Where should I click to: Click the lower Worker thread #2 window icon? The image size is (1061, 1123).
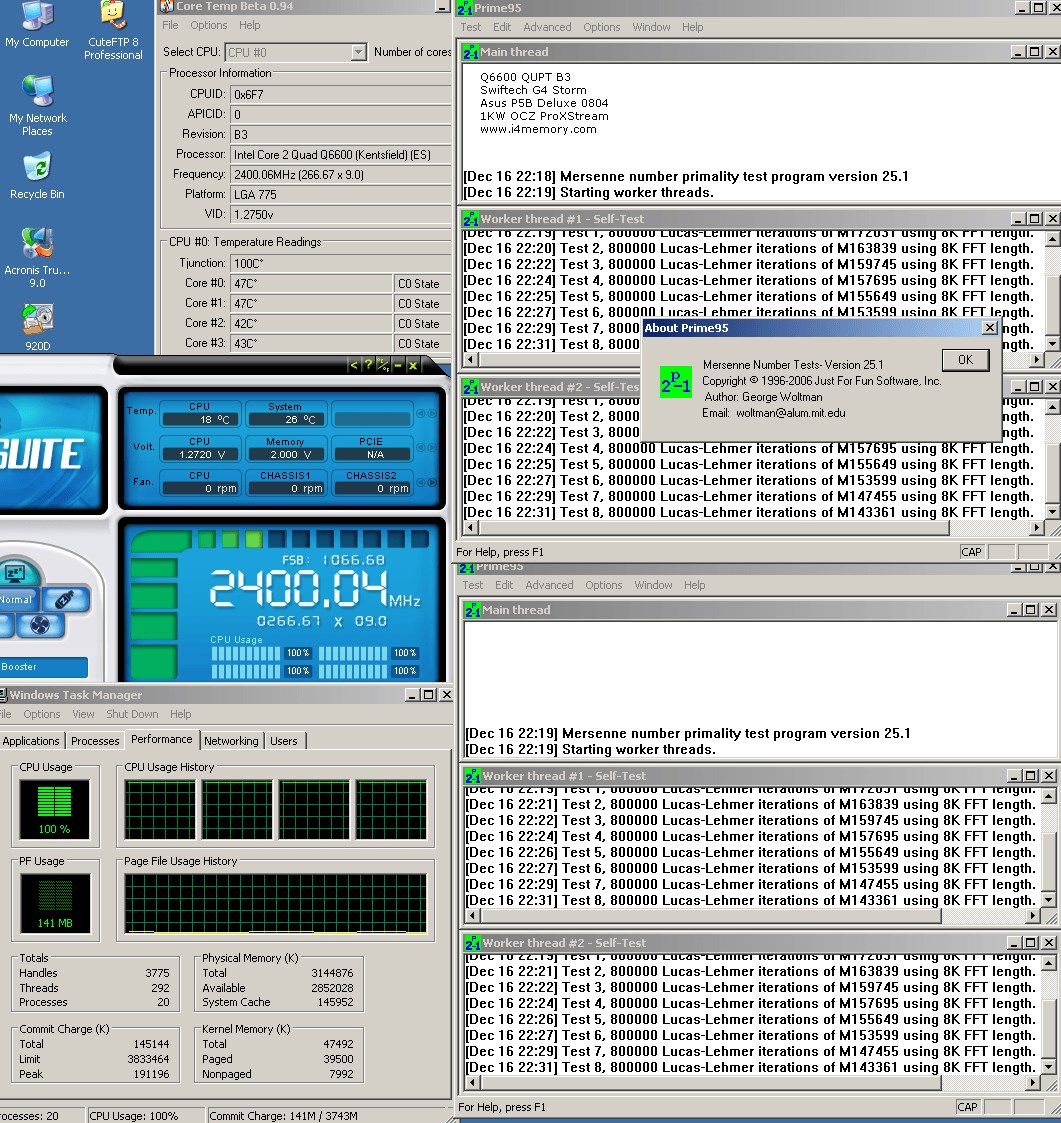click(x=473, y=943)
